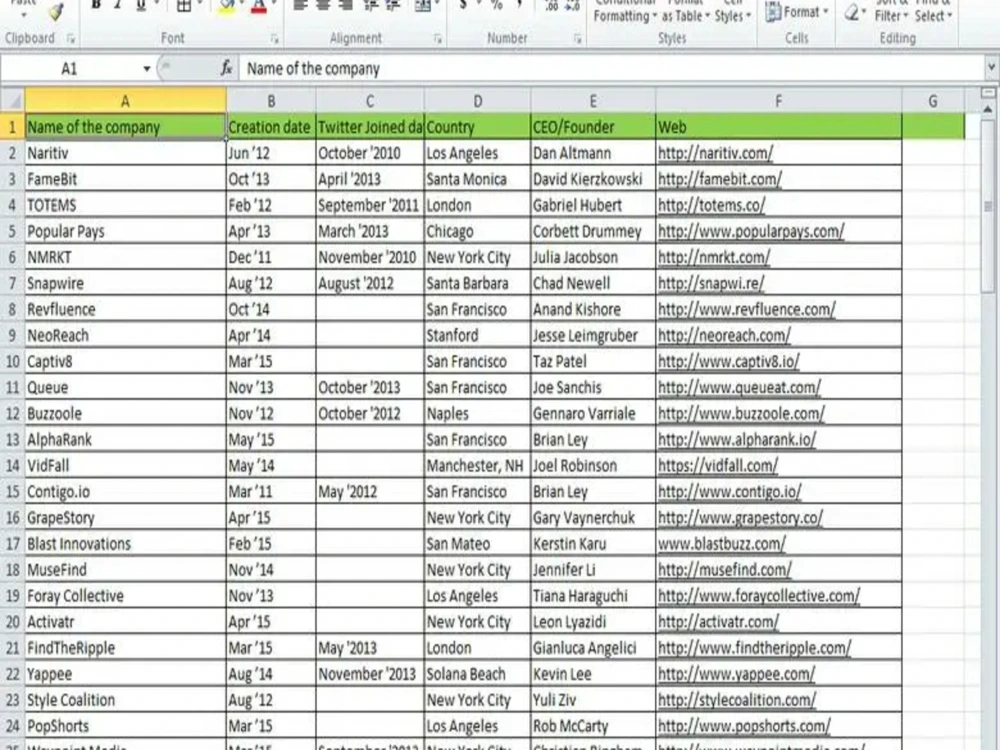Select the 'Creation date' header cell
This screenshot has height=750, width=1000.
tap(271, 127)
